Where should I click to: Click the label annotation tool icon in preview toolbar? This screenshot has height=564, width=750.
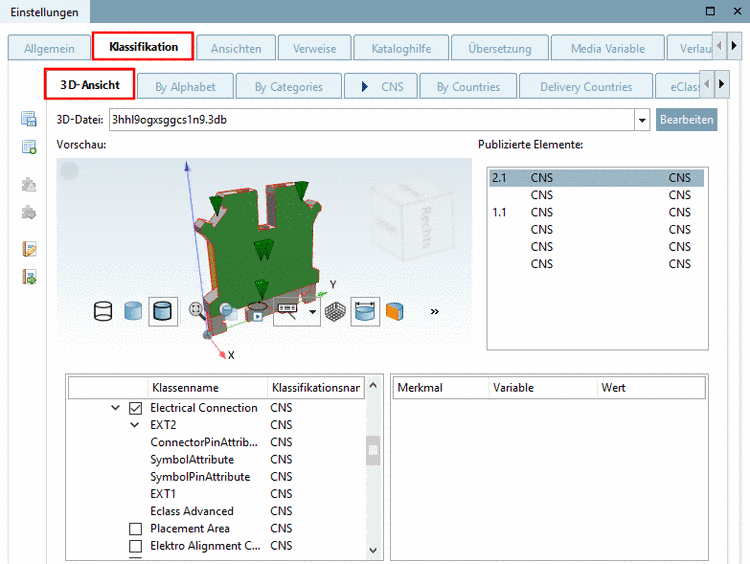(x=288, y=311)
